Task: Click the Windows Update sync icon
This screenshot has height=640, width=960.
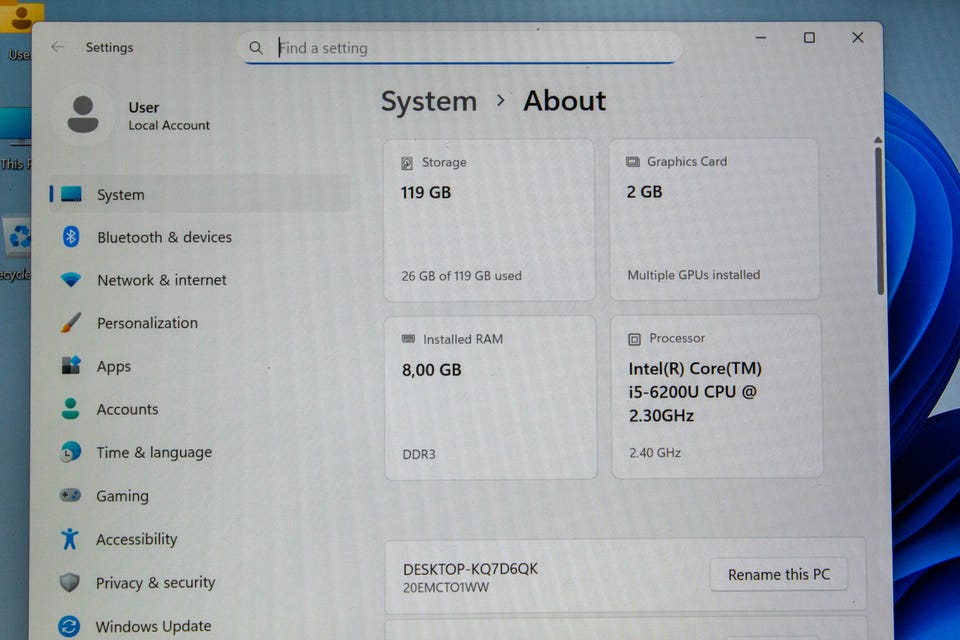Action: (69, 626)
